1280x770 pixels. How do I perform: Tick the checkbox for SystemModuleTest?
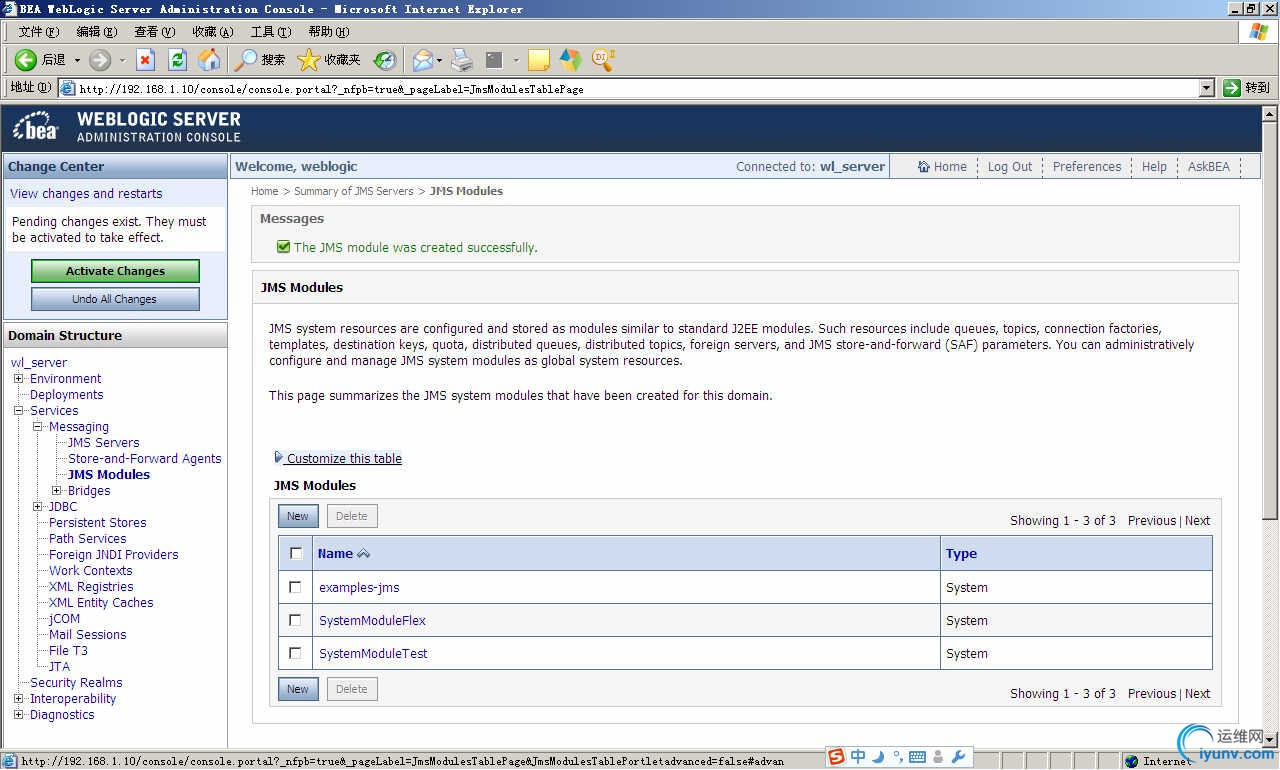295,653
